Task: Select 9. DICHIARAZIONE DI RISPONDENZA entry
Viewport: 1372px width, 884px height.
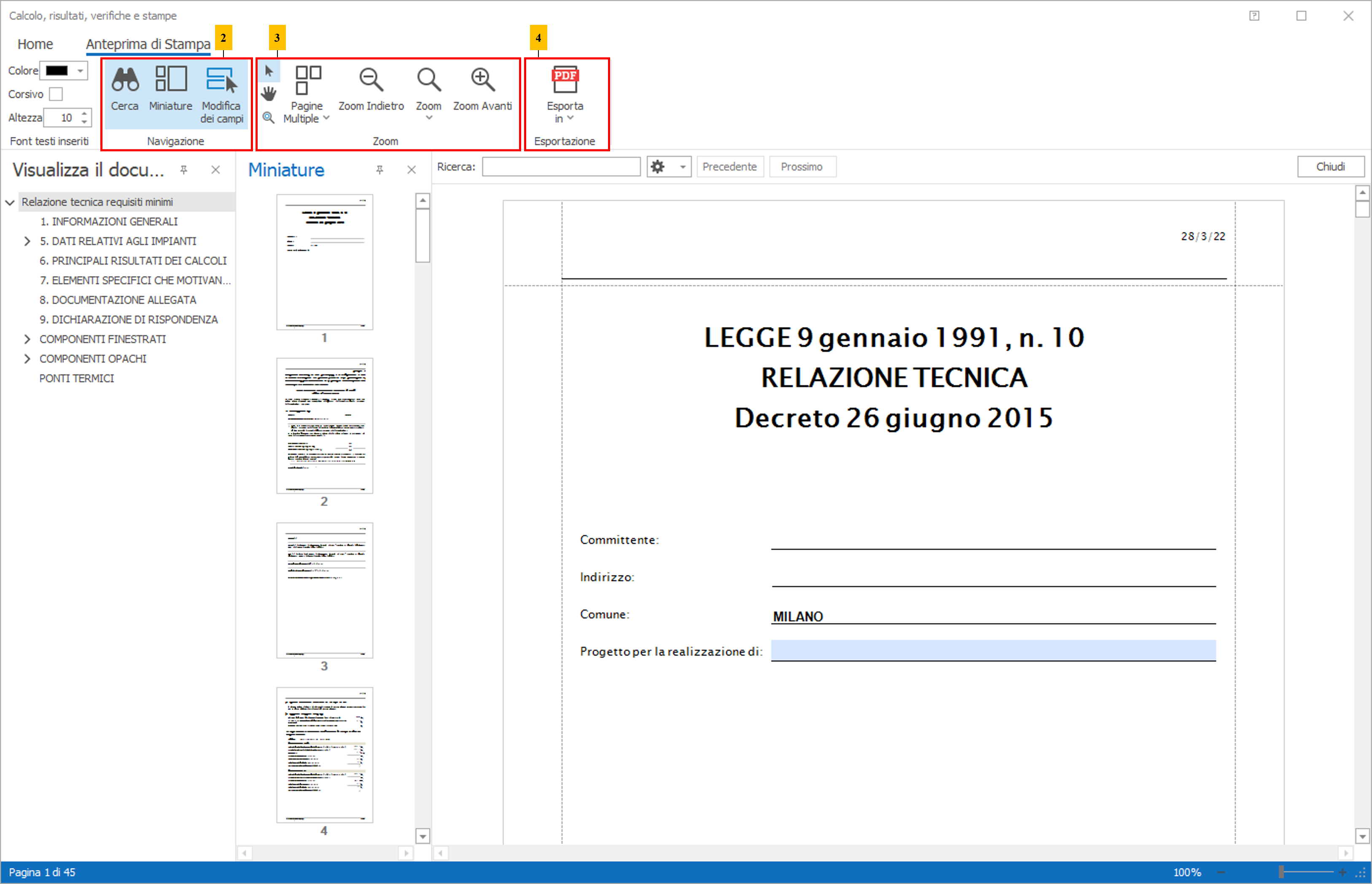Action: (129, 319)
